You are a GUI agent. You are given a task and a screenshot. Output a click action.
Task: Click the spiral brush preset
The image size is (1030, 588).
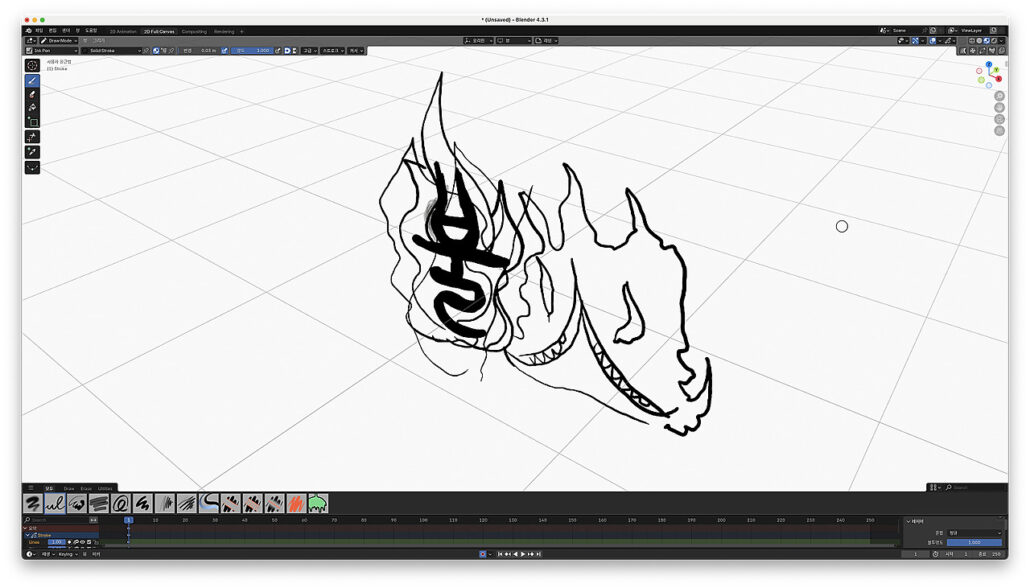[x=121, y=502]
